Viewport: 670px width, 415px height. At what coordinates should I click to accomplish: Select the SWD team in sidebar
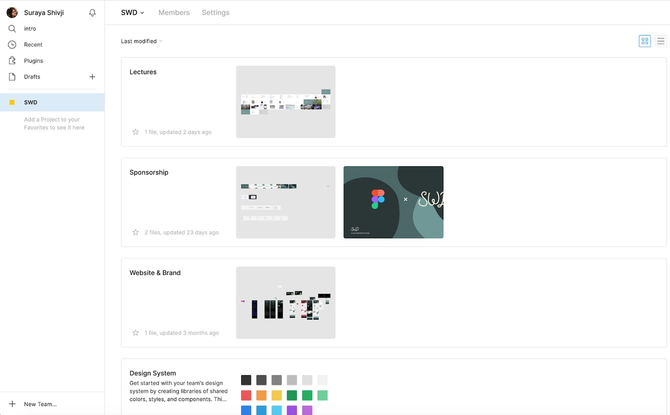tap(52, 102)
